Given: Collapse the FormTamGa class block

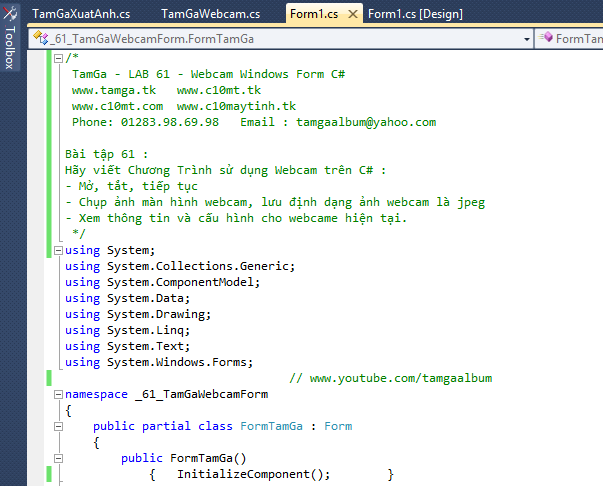Looking at the screenshot, I should (x=58, y=426).
